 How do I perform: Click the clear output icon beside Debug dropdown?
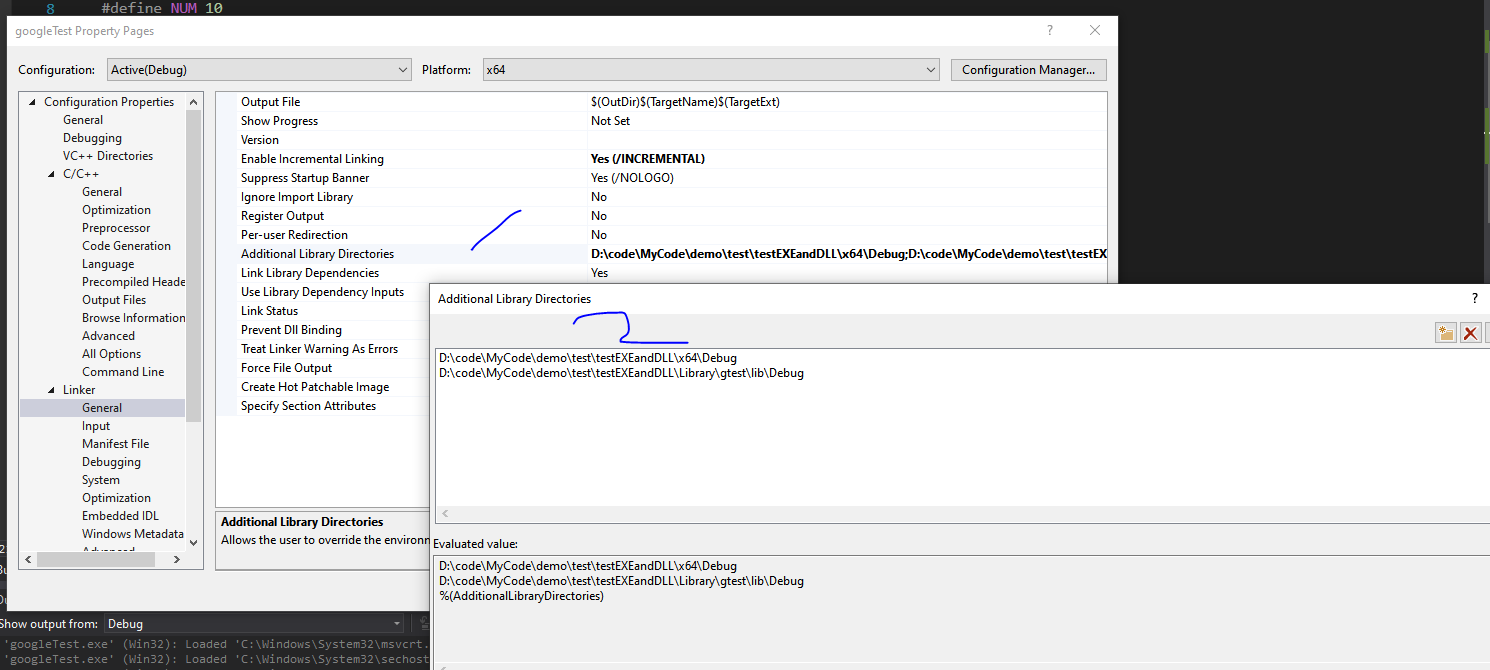coord(422,623)
